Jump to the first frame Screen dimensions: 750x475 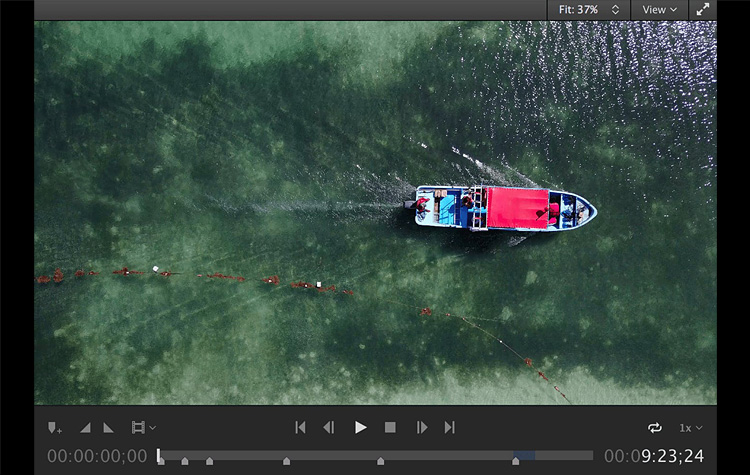pyautogui.click(x=300, y=427)
